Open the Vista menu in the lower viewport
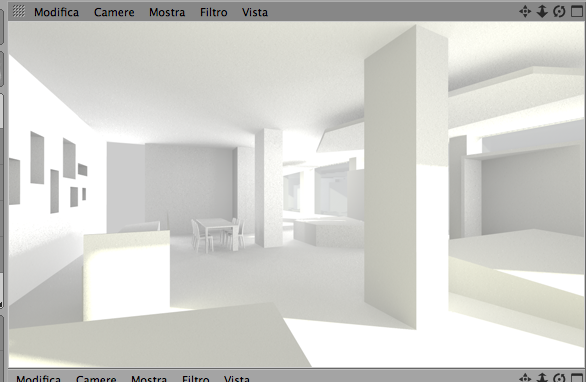The width and height of the screenshot is (586, 382). [x=237, y=378]
